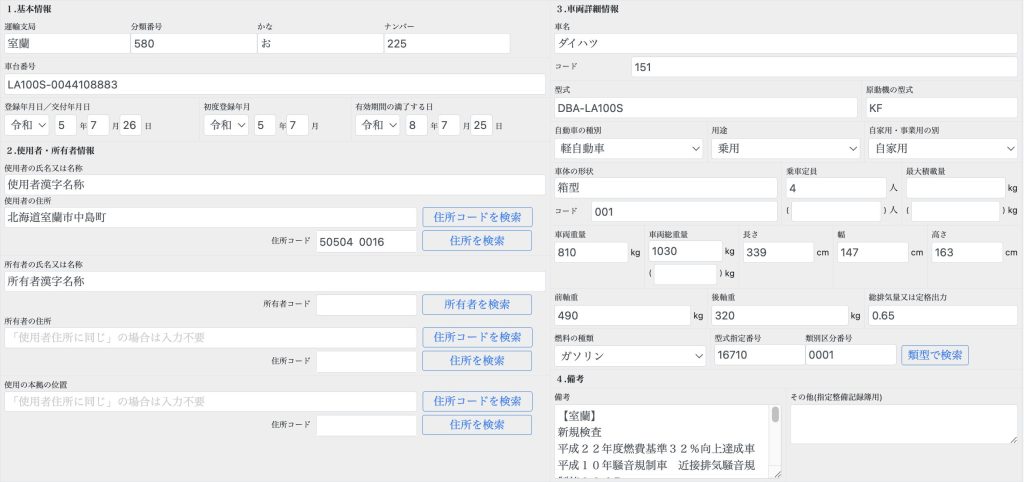Click the registration day field showing 26

click(130, 125)
